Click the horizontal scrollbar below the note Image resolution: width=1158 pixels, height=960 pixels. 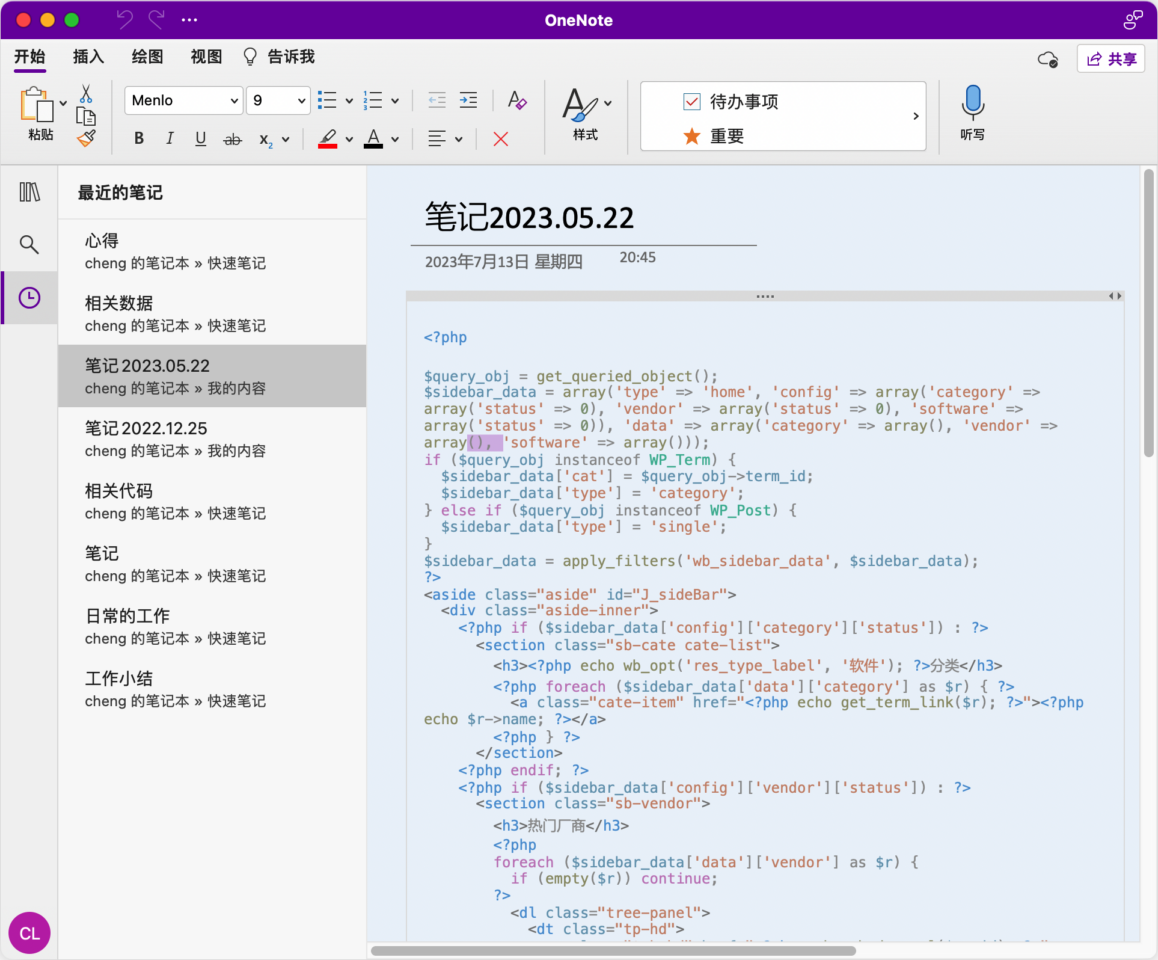point(613,950)
